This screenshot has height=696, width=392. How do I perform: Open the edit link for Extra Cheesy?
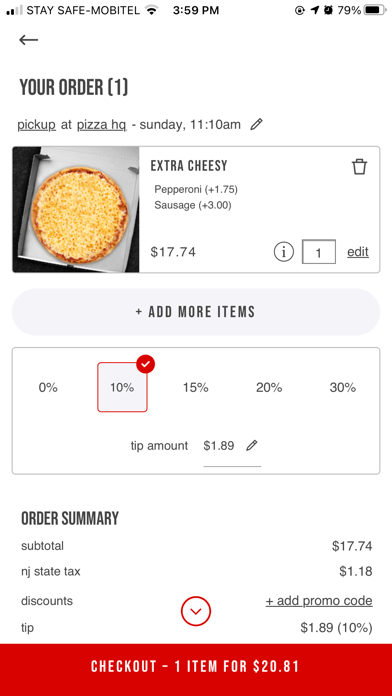358,252
